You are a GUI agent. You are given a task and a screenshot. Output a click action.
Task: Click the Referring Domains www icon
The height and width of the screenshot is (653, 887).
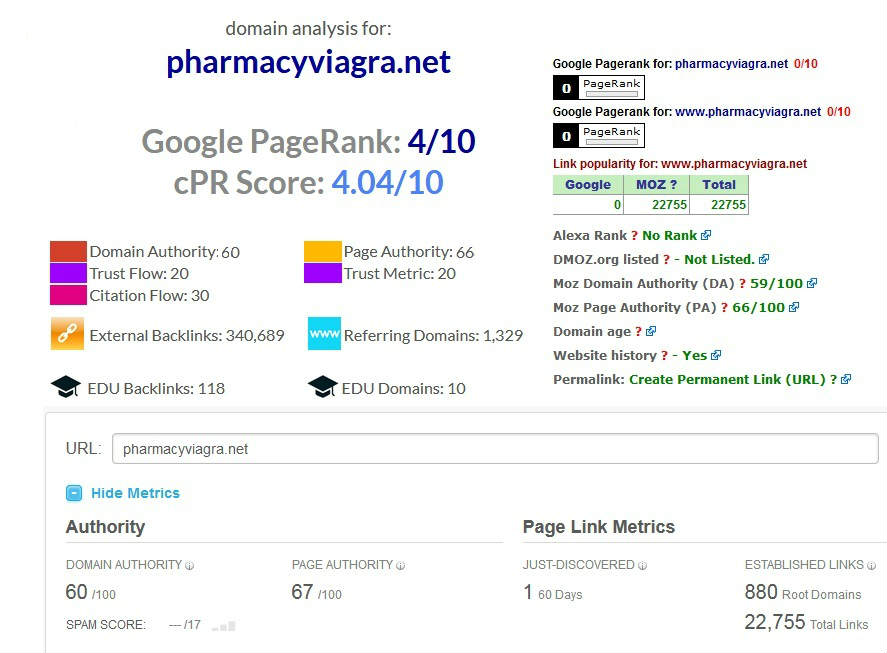point(324,334)
